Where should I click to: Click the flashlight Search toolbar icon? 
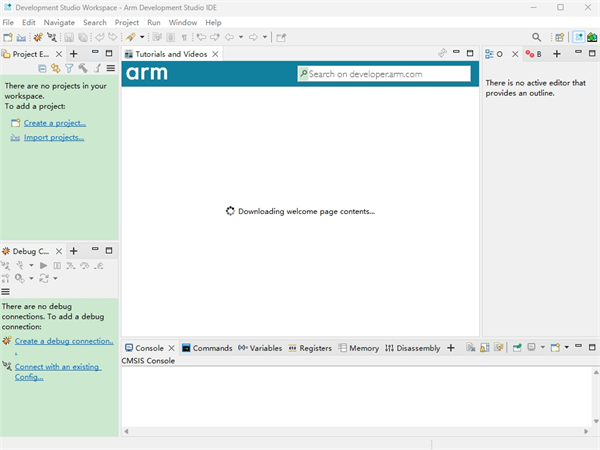point(130,37)
